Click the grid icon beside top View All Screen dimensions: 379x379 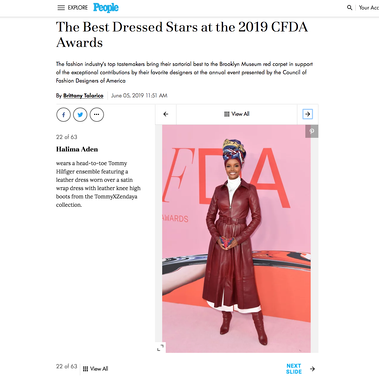227,114
